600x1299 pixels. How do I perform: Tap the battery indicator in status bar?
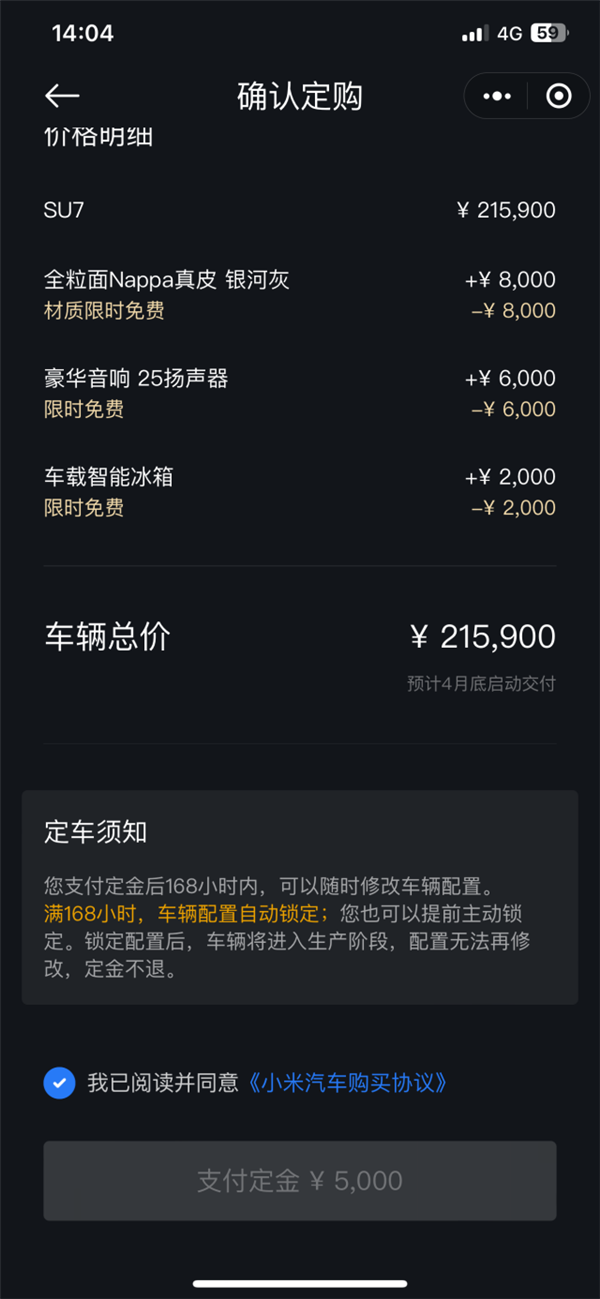point(549,33)
